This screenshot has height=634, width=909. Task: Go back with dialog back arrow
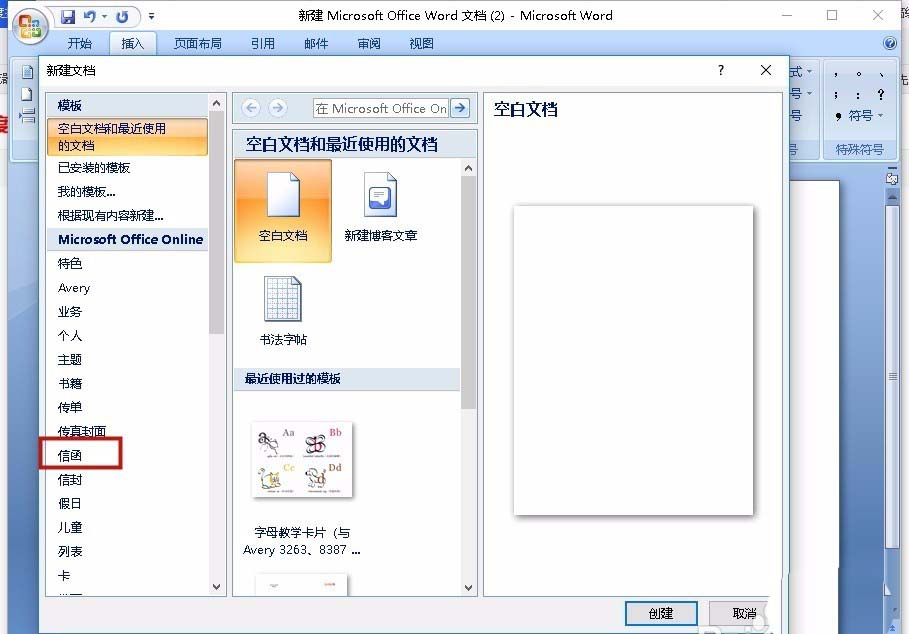[251, 108]
